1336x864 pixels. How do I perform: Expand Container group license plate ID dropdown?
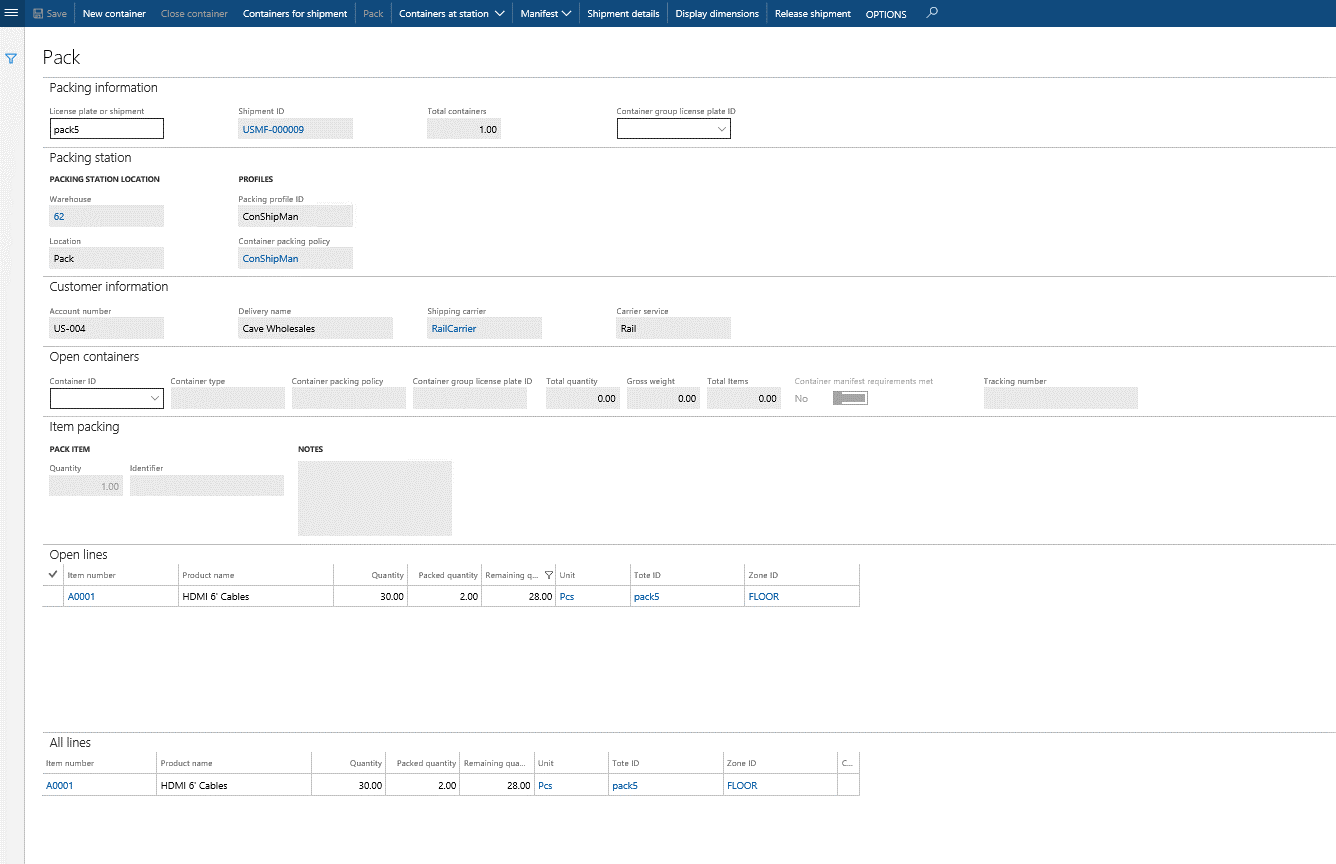point(721,129)
